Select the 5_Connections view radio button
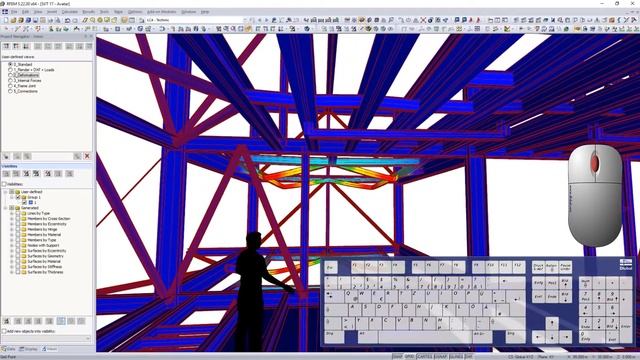This screenshot has width=640, height=360. [x=10, y=91]
